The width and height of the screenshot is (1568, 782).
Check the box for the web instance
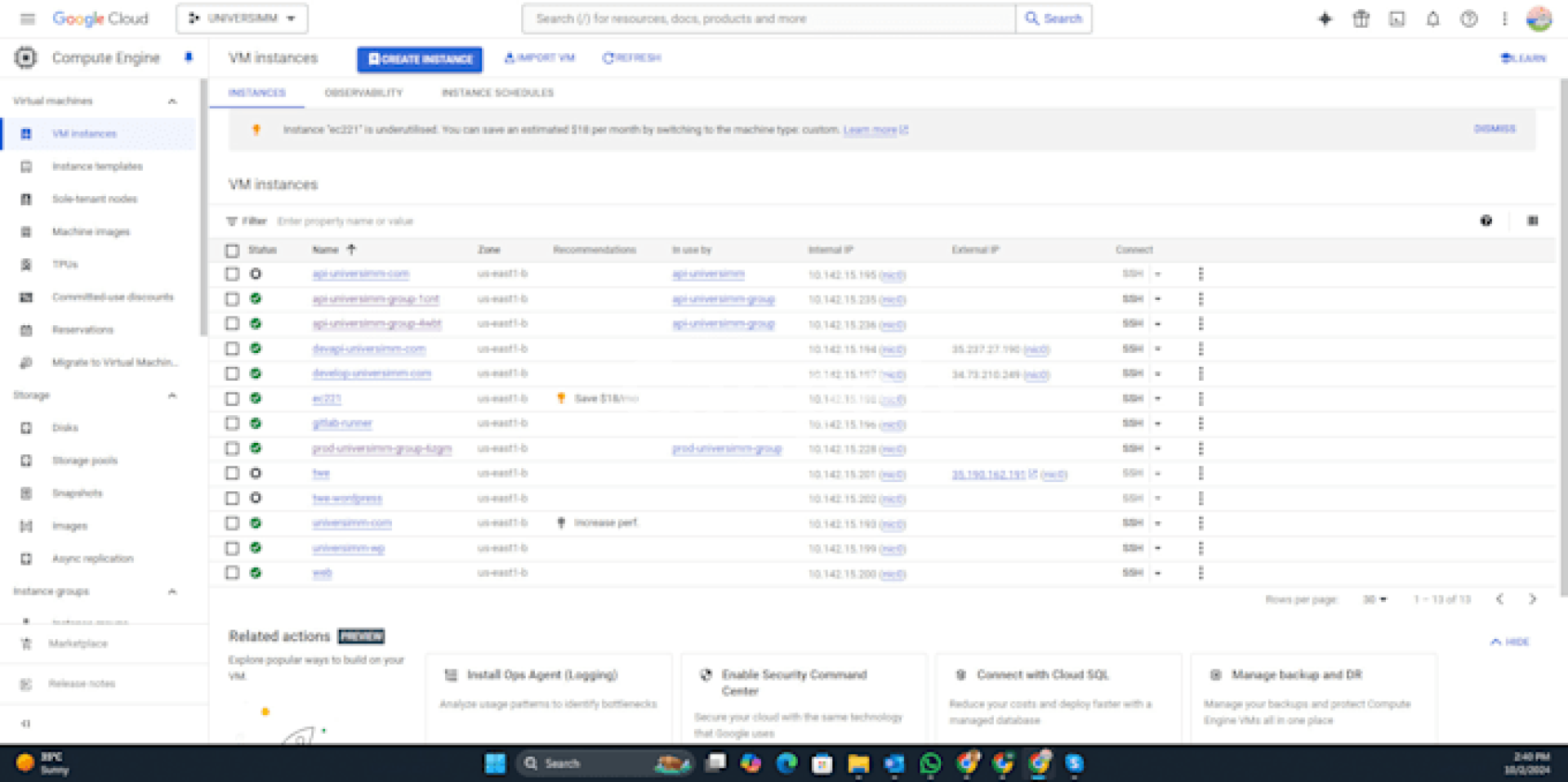click(233, 573)
